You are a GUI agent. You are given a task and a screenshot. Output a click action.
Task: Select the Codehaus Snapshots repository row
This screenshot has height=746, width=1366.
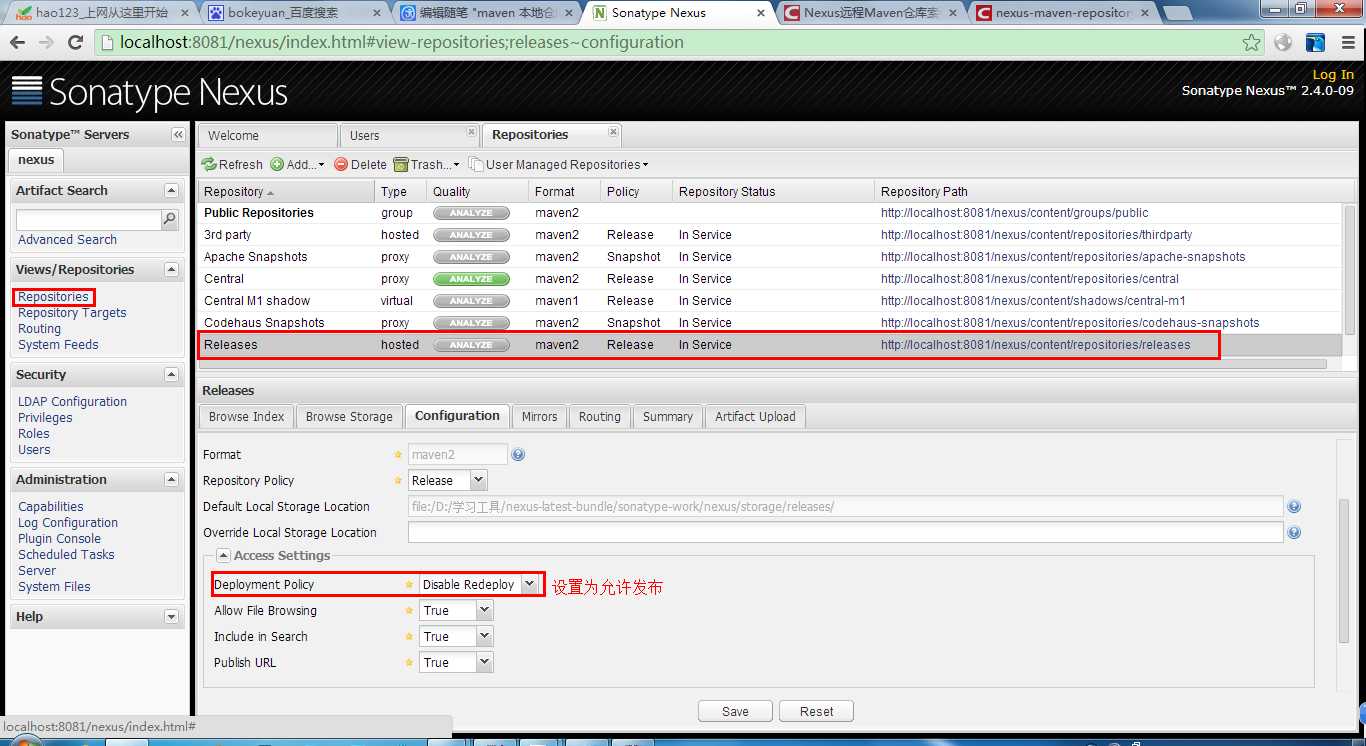769,323
